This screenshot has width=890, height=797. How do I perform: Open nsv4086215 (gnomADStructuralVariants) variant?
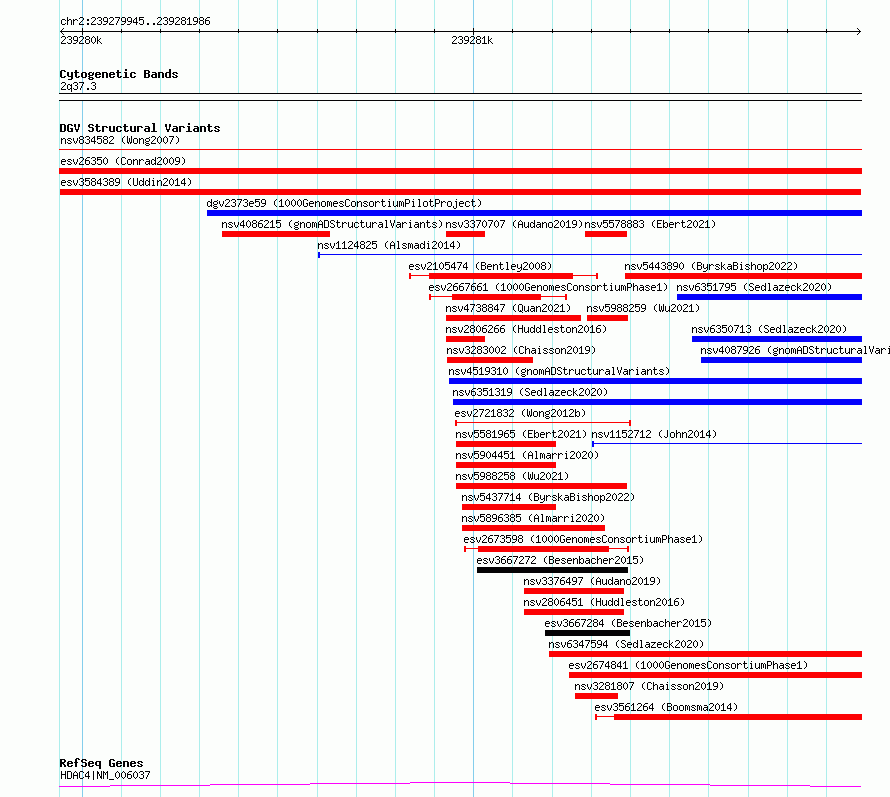click(332, 224)
